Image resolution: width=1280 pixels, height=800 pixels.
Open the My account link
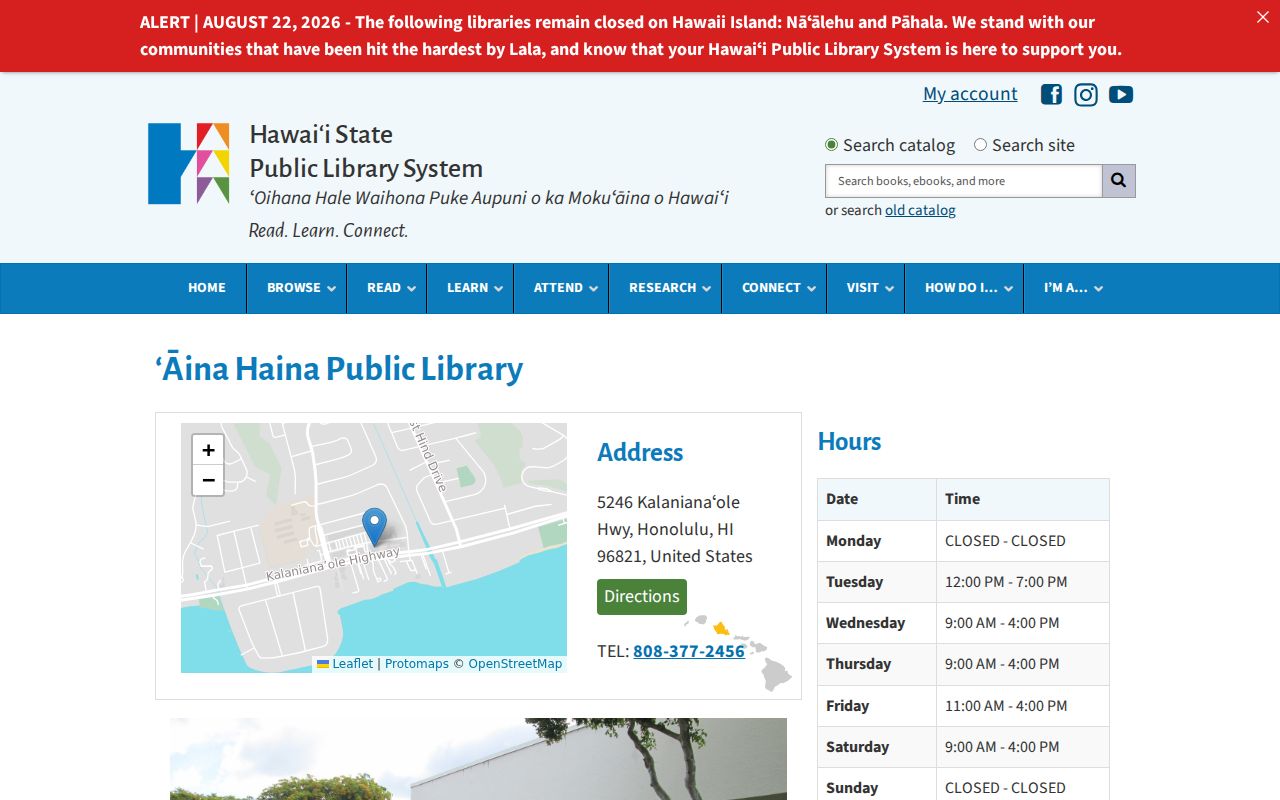click(x=970, y=94)
